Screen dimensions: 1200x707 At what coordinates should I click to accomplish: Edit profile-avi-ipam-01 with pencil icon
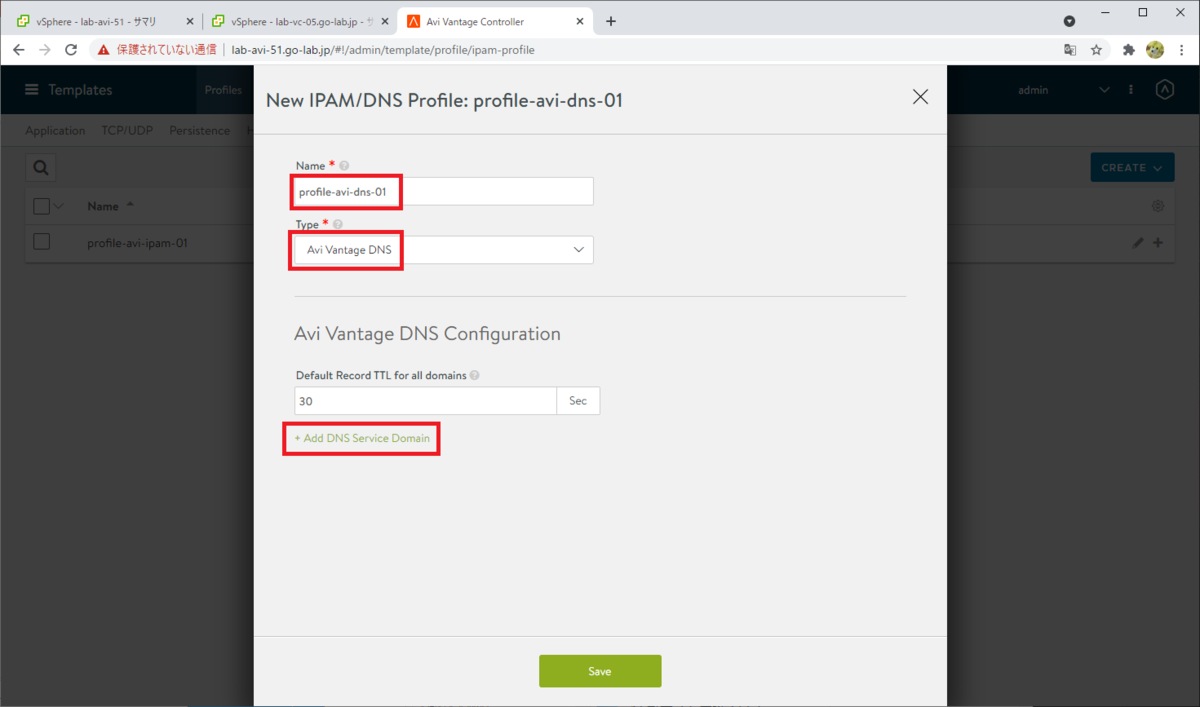click(x=1138, y=242)
